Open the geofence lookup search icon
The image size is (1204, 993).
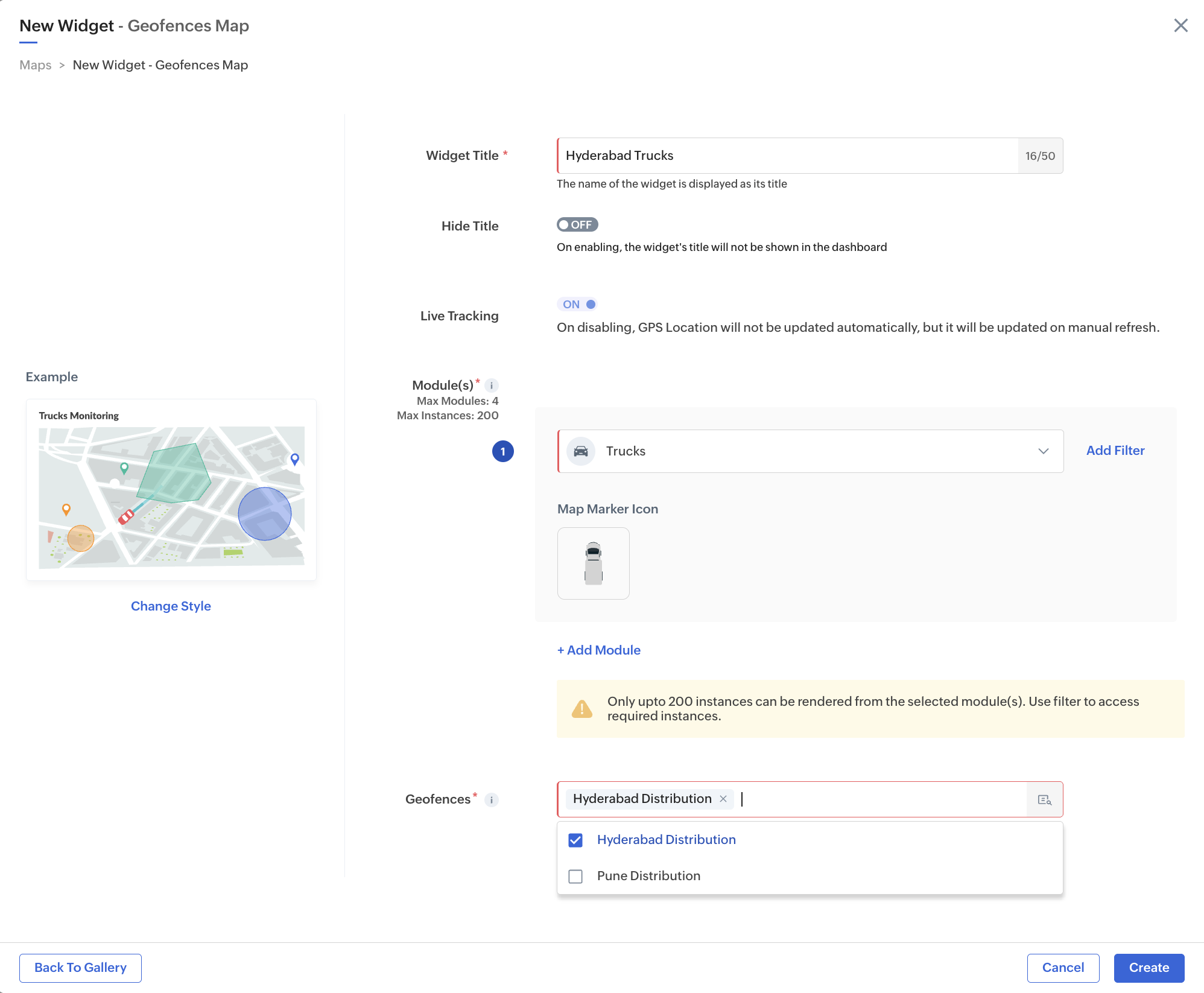(1044, 800)
